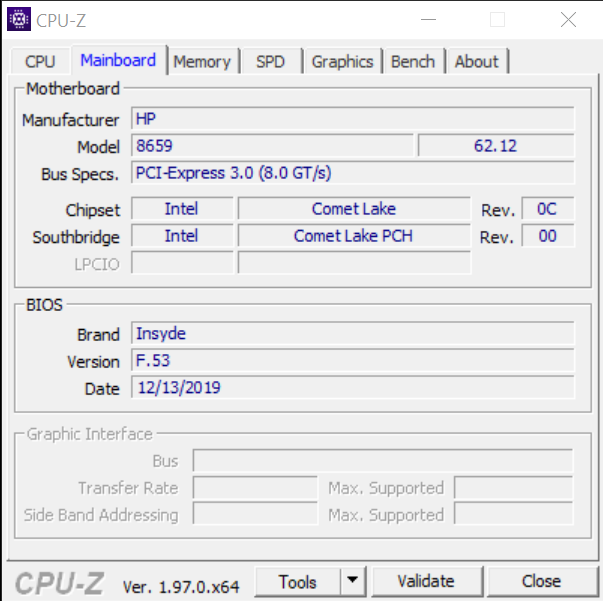This screenshot has width=603, height=601.
Task: Select the Mainboard tab
Action: click(x=118, y=60)
